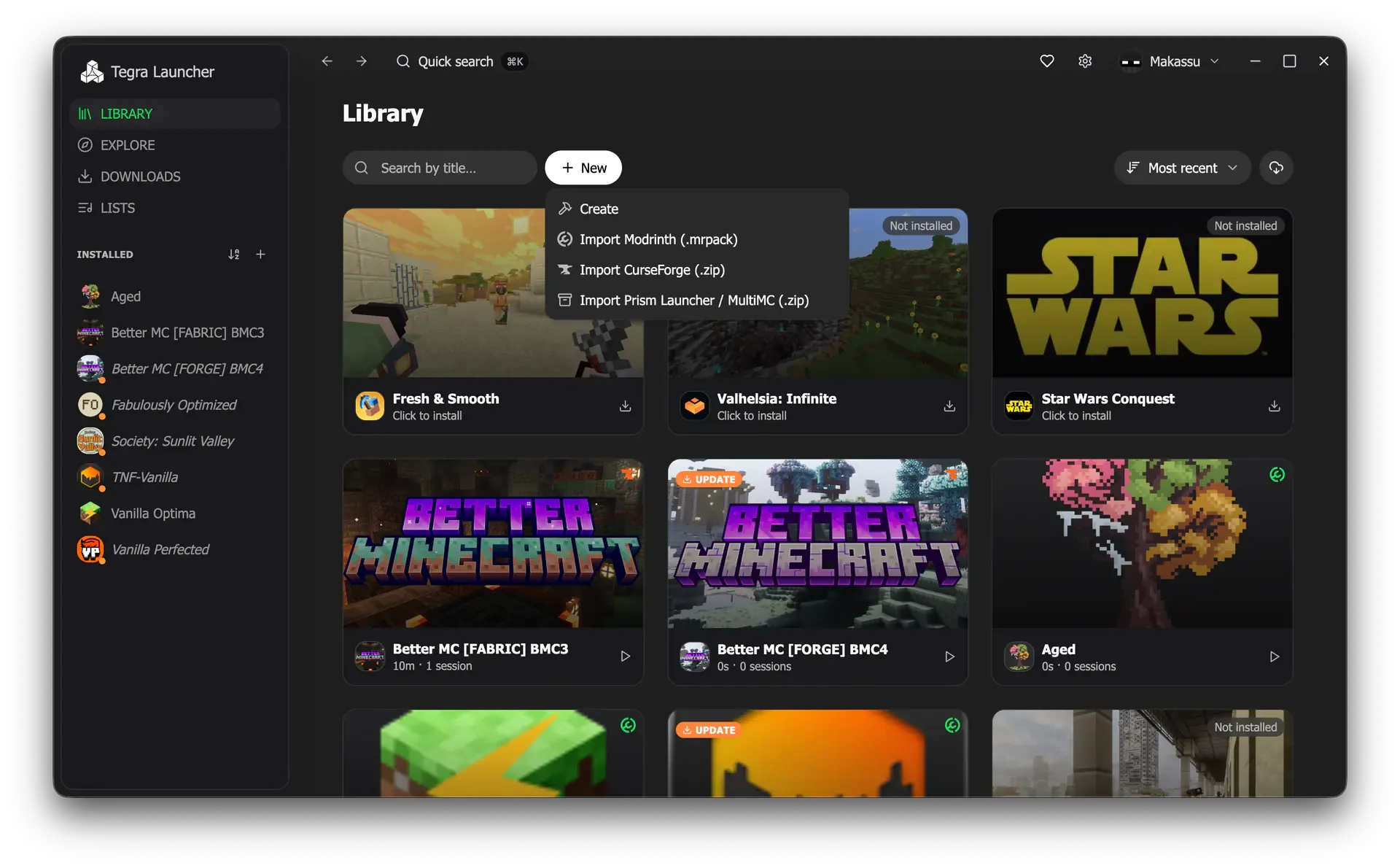Play Better MC [FORGE] BMC4
This screenshot has height=868, width=1400.
[x=949, y=656]
